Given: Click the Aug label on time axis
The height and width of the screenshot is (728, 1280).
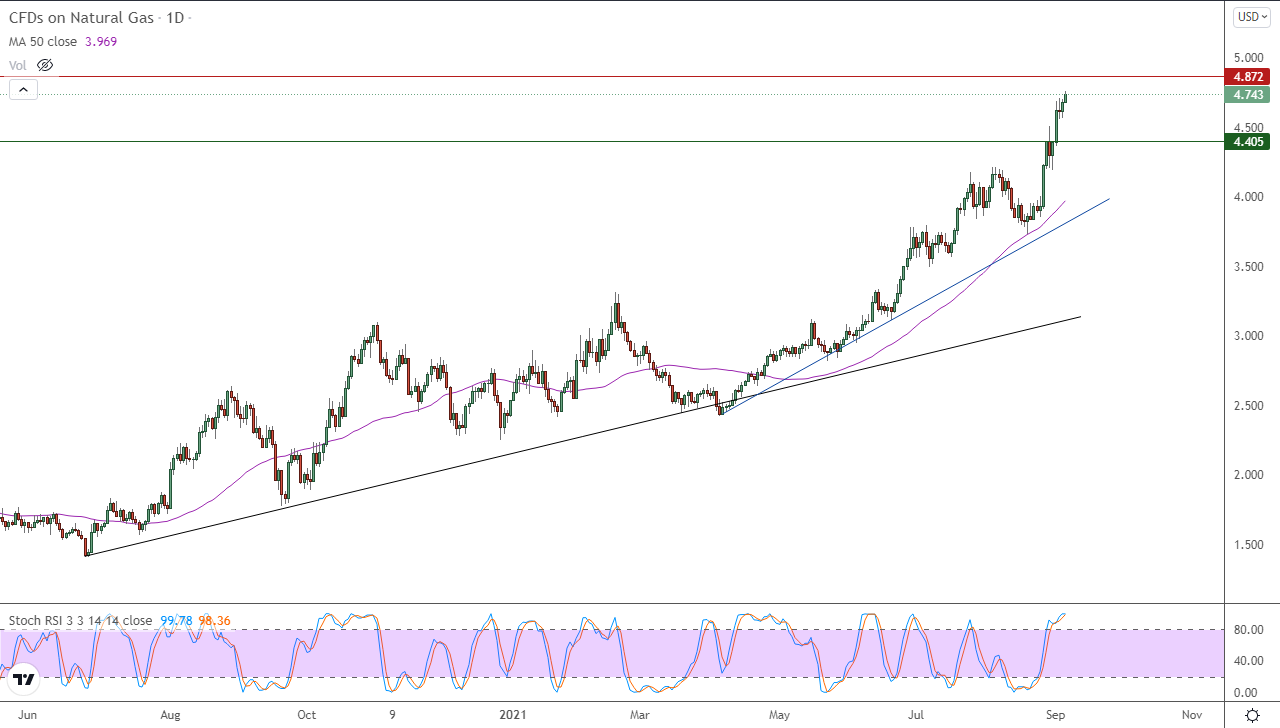Looking at the screenshot, I should [170, 715].
